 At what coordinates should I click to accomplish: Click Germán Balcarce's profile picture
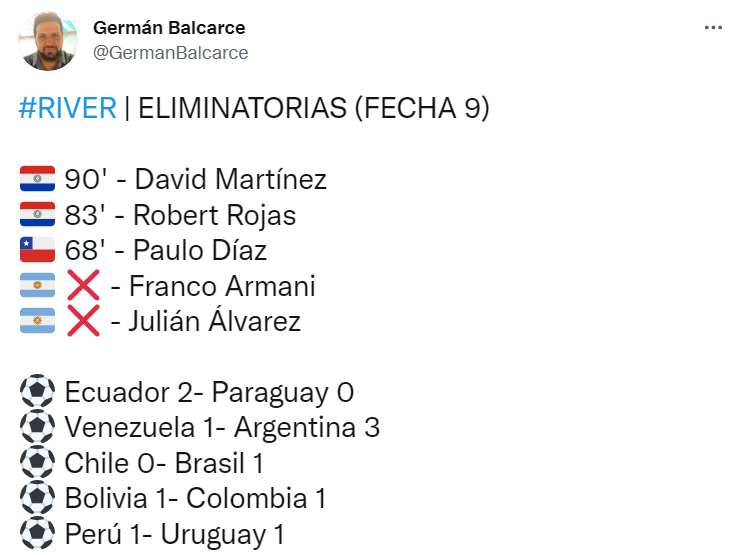click(48, 41)
